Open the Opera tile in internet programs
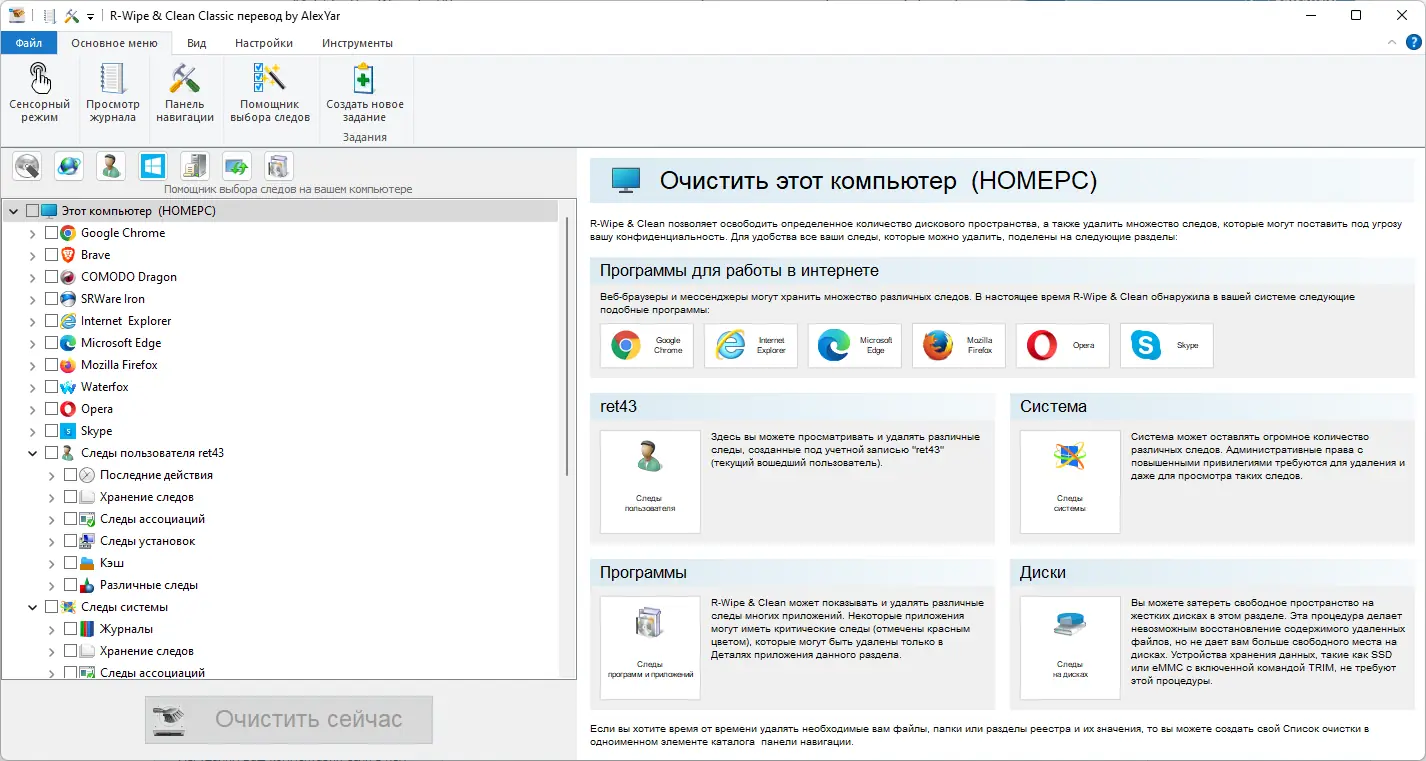 (x=1063, y=346)
